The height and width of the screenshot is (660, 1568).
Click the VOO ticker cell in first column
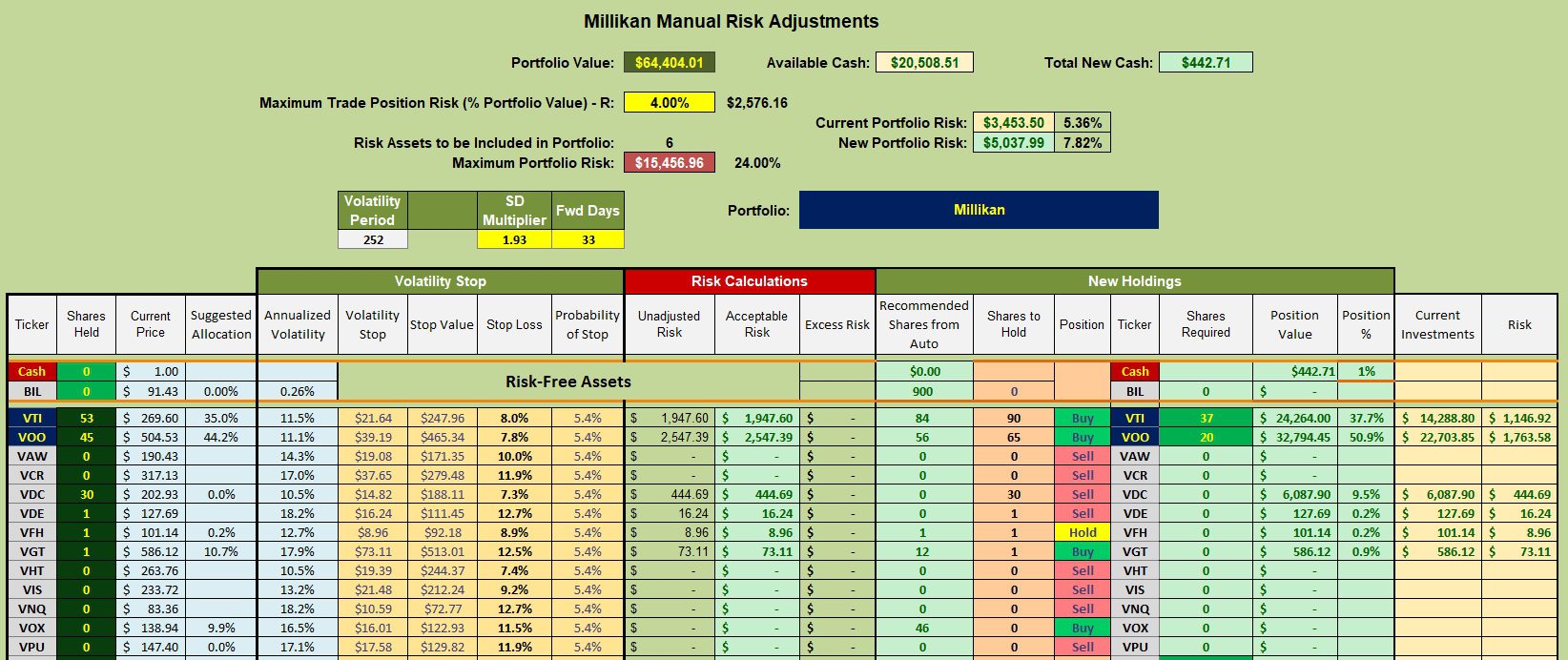(x=31, y=437)
